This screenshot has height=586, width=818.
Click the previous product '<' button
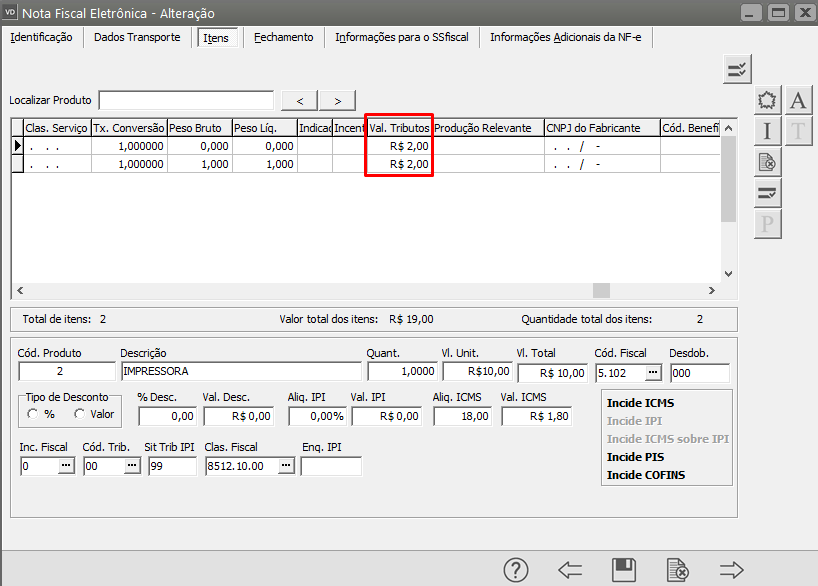pyautogui.click(x=300, y=100)
